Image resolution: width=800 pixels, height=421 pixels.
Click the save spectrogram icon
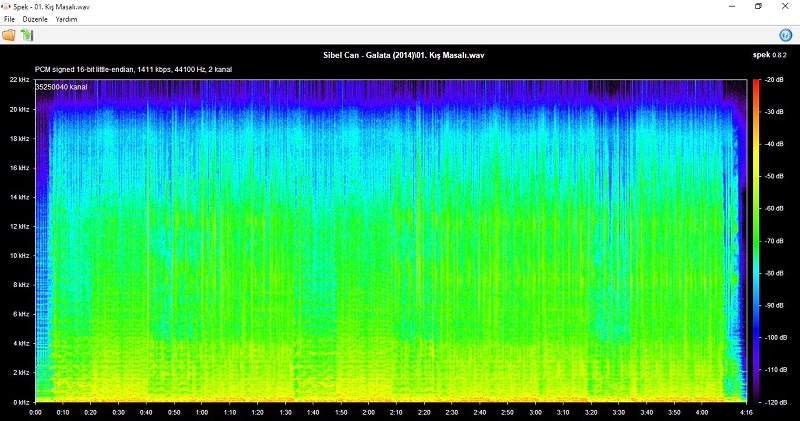[27, 35]
